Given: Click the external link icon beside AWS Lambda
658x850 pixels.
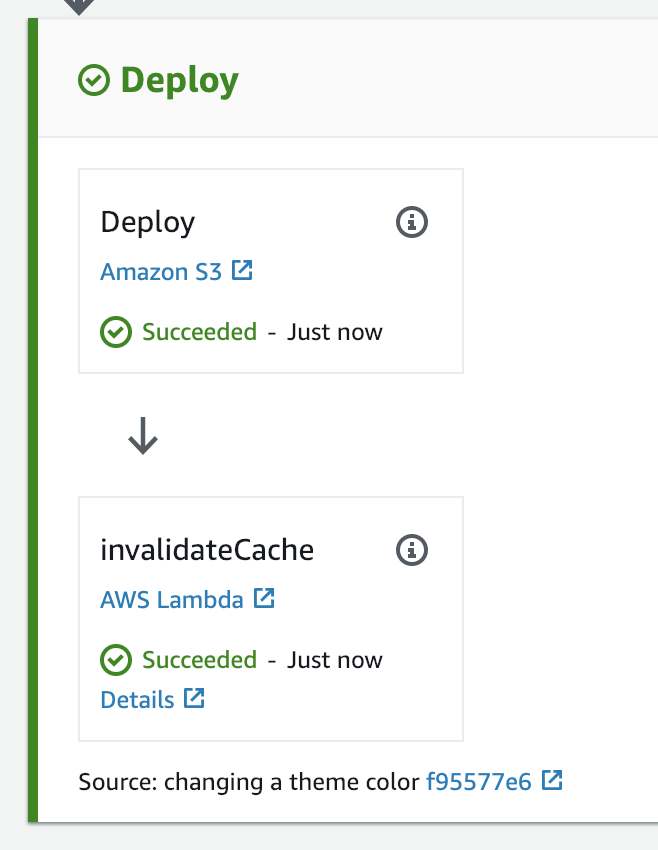Looking at the screenshot, I should tap(264, 599).
